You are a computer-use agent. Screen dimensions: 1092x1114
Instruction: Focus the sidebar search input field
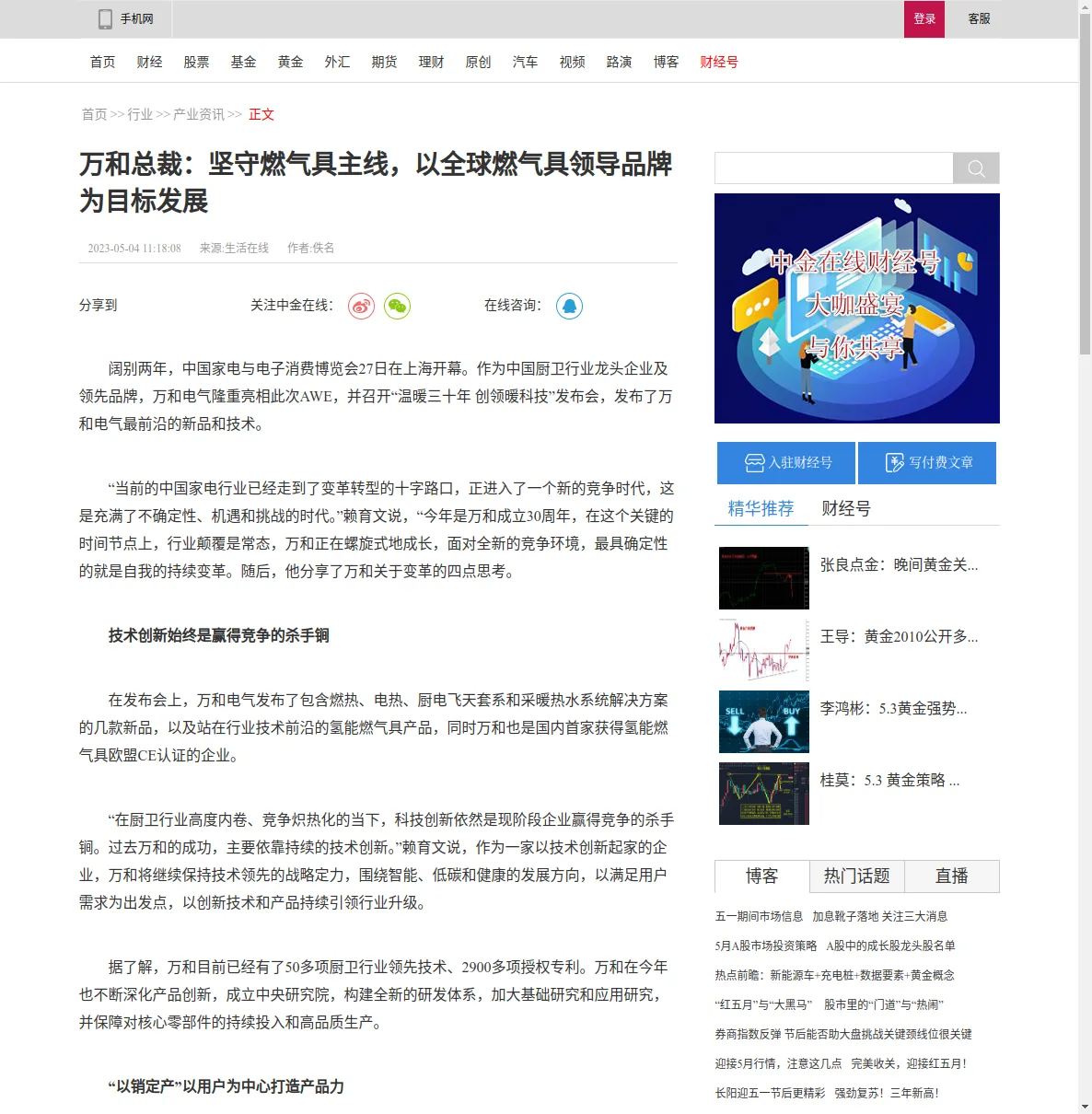pos(834,168)
